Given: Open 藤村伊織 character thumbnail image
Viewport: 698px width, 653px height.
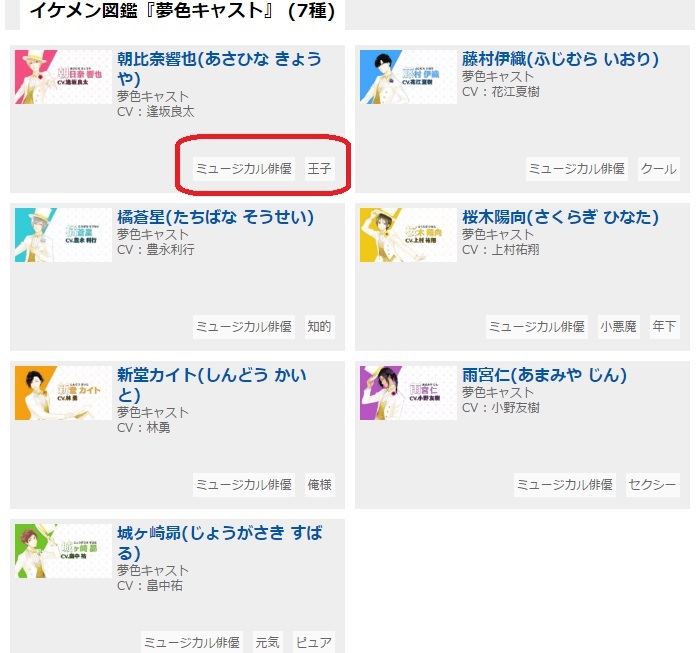Looking at the screenshot, I should coord(408,77).
